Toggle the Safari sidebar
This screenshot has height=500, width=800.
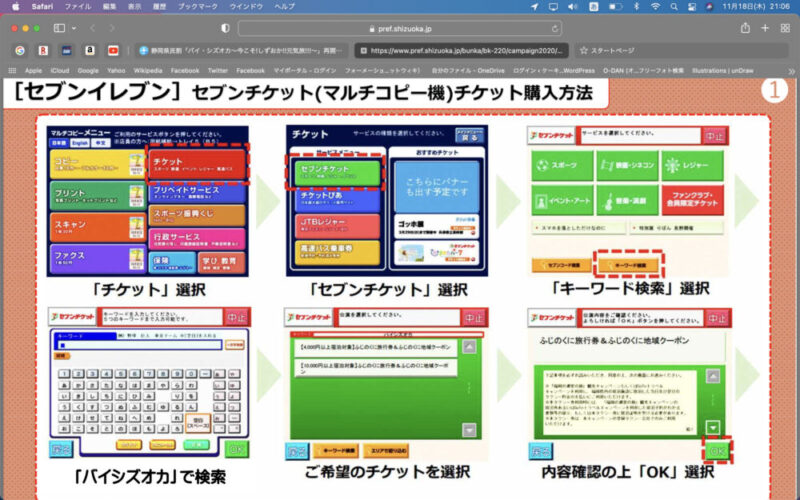pyautogui.click(x=59, y=29)
